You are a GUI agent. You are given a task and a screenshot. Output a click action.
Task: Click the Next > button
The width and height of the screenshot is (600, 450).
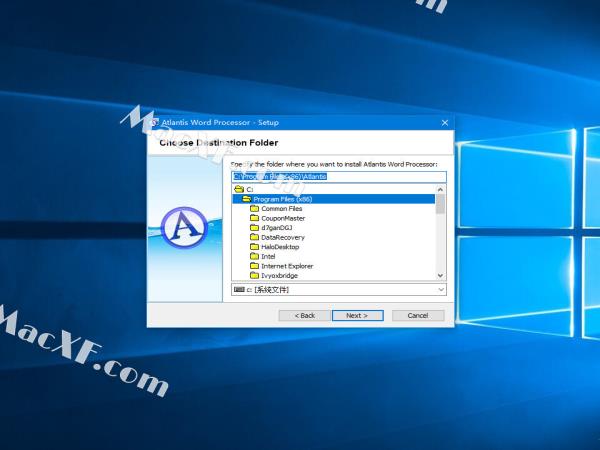click(357, 315)
